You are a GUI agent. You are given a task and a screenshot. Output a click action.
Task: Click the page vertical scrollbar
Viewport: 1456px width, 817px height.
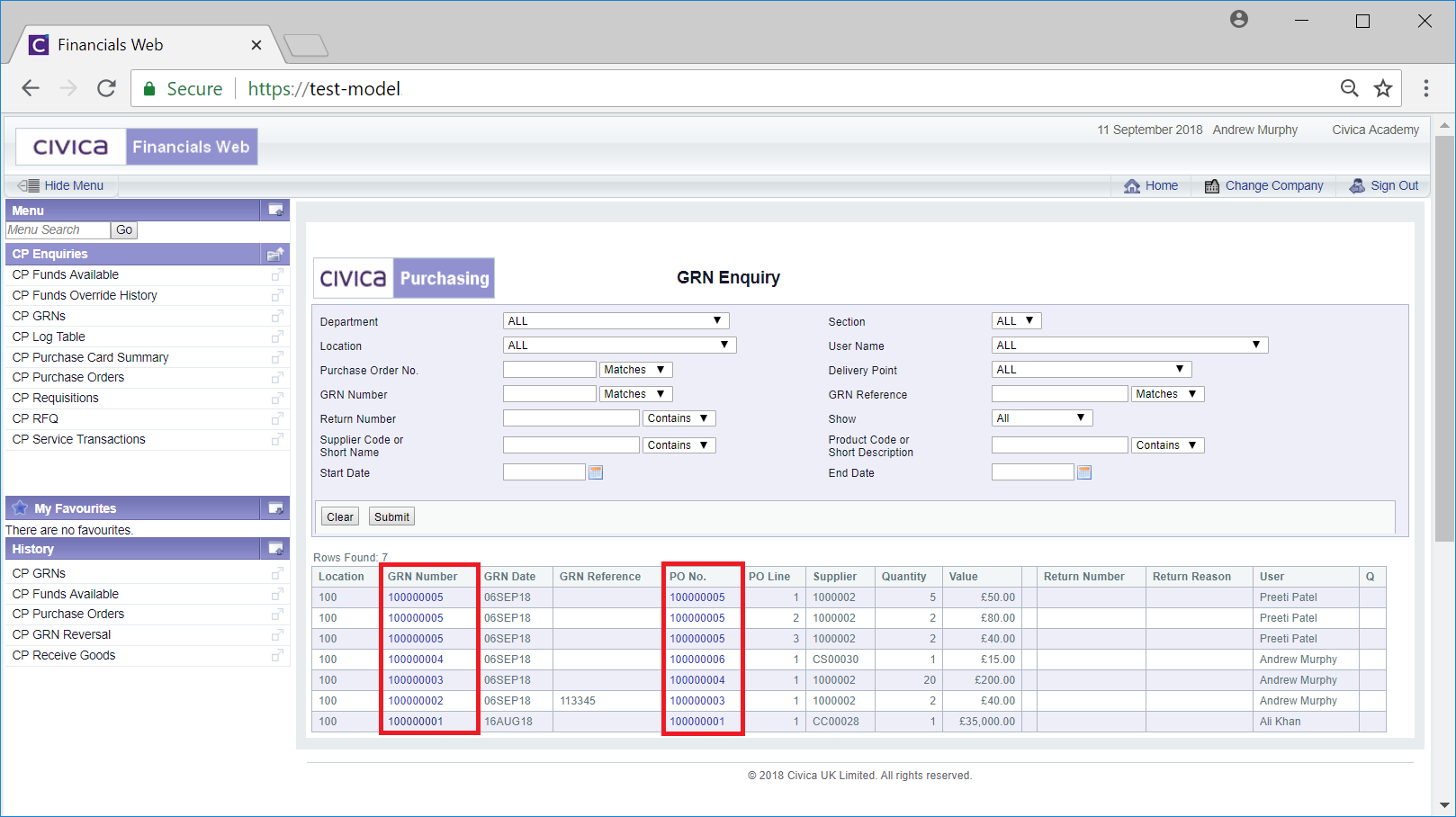point(1444,337)
